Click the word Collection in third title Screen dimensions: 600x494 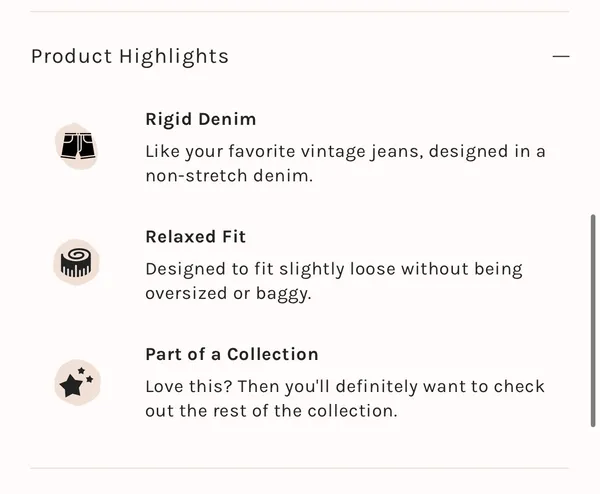pos(272,354)
